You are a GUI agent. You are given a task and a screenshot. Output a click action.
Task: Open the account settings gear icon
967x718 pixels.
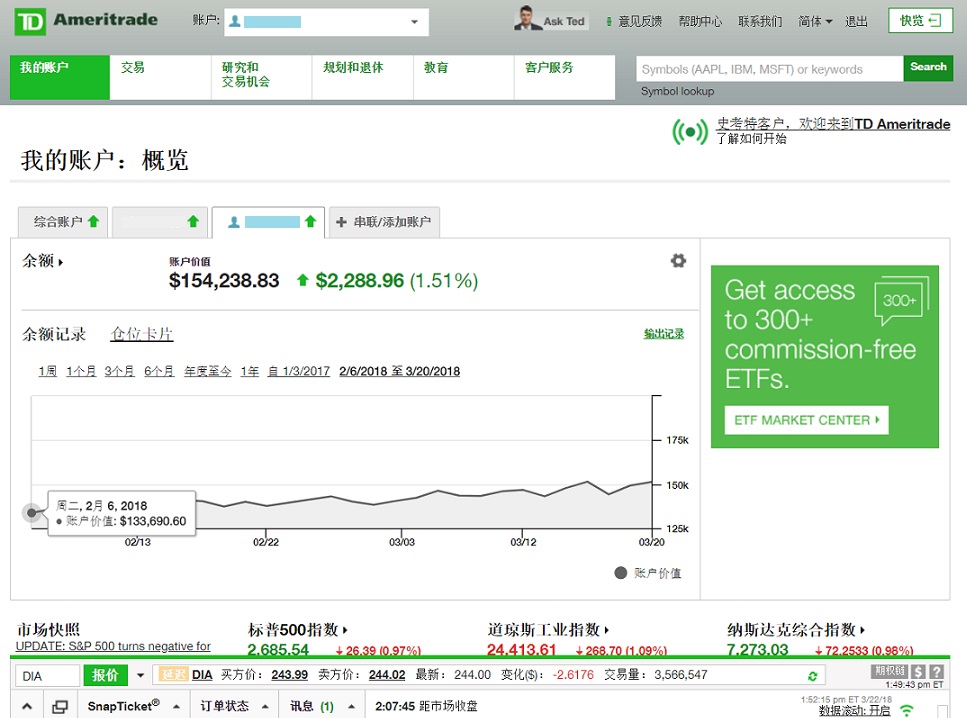678,261
